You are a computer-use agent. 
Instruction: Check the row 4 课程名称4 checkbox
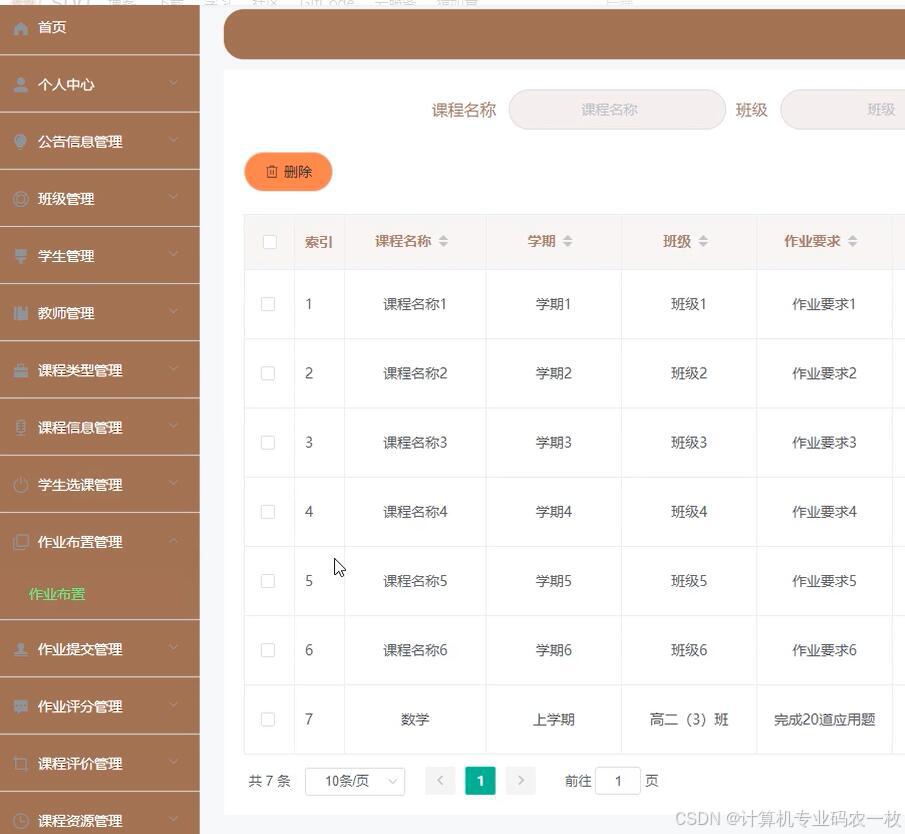tap(268, 512)
